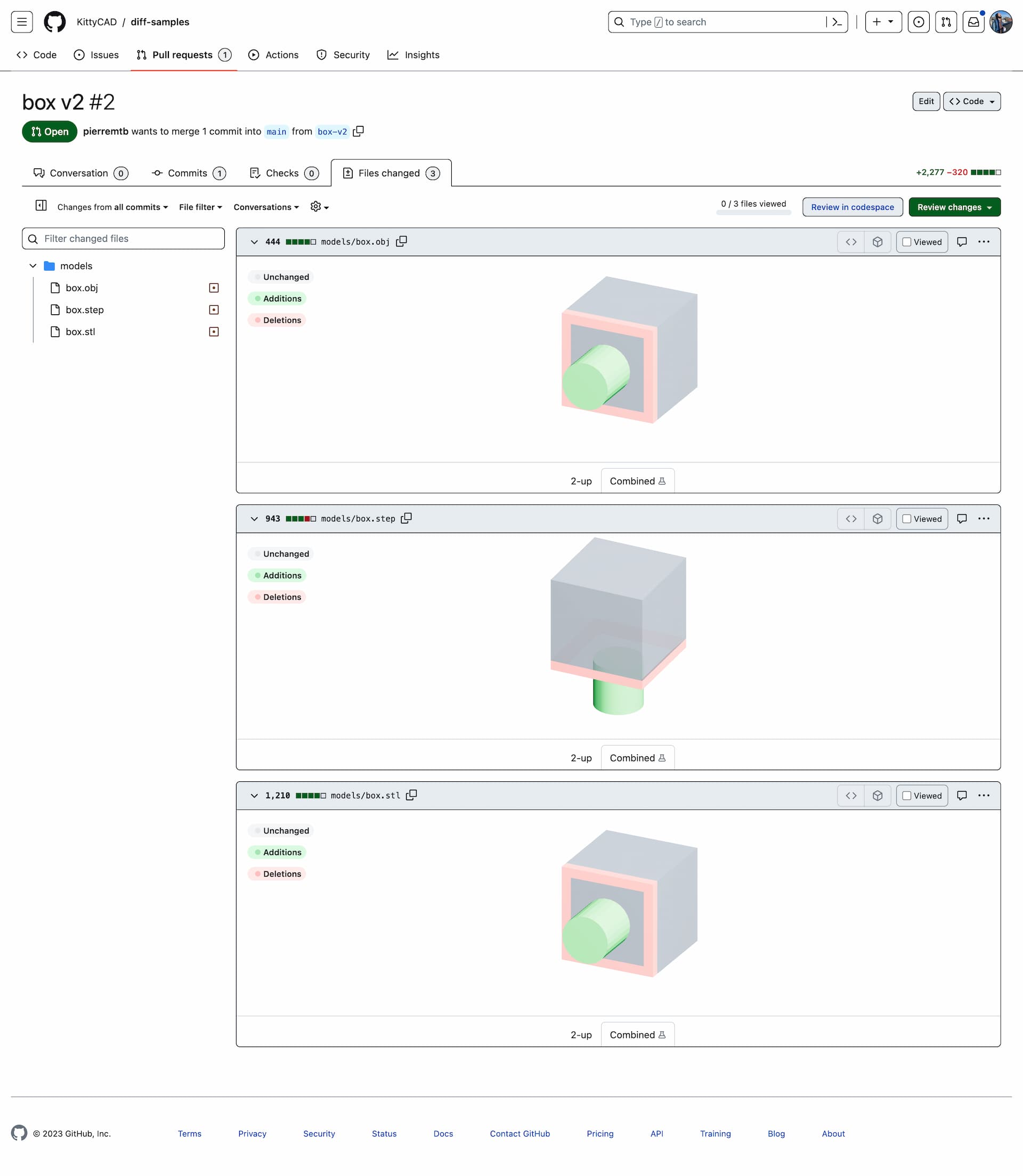Click the raw code view icon for box.step
Image resolution: width=1023 pixels, height=1176 pixels.
[850, 518]
